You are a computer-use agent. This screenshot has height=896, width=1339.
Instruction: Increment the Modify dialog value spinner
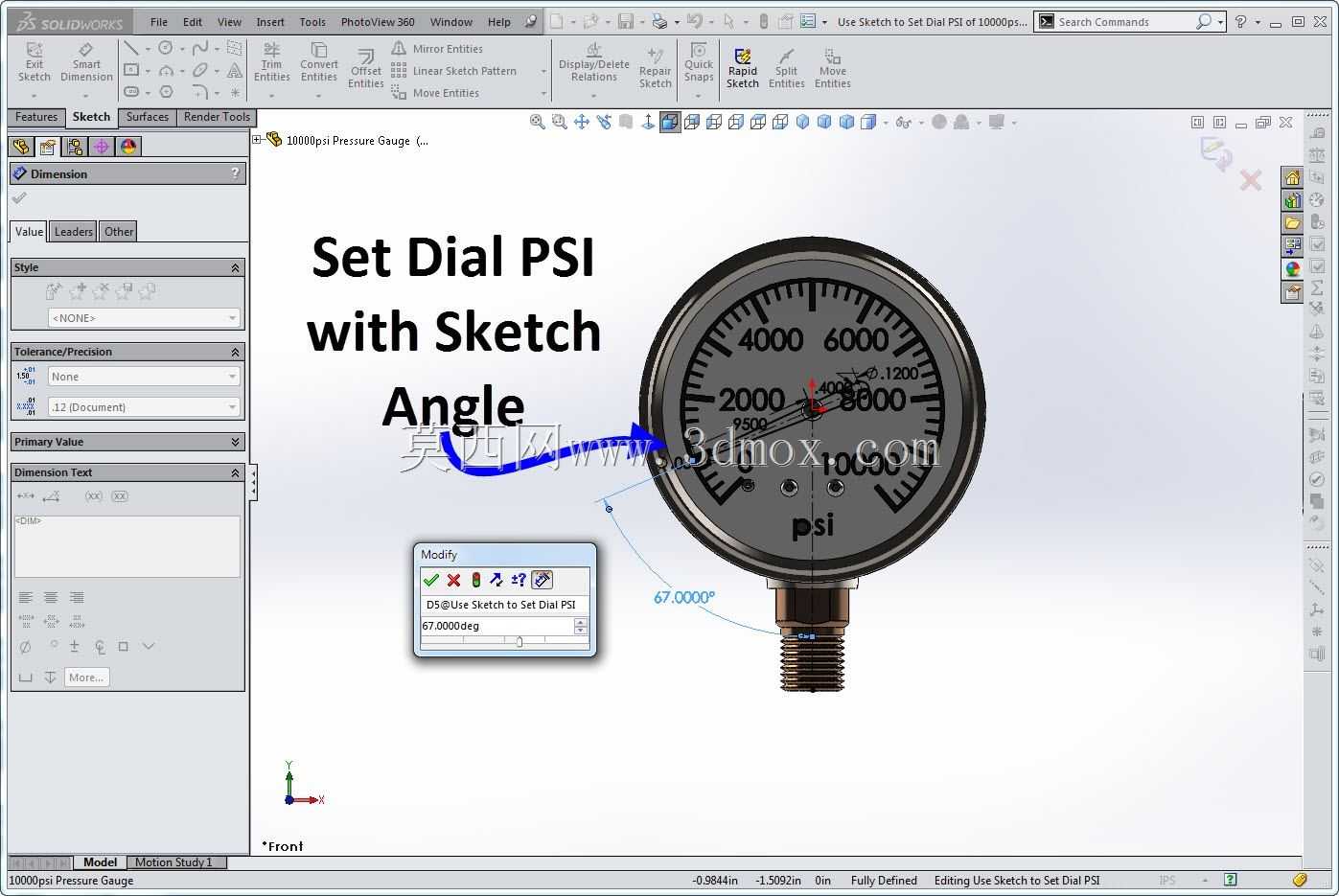point(581,622)
